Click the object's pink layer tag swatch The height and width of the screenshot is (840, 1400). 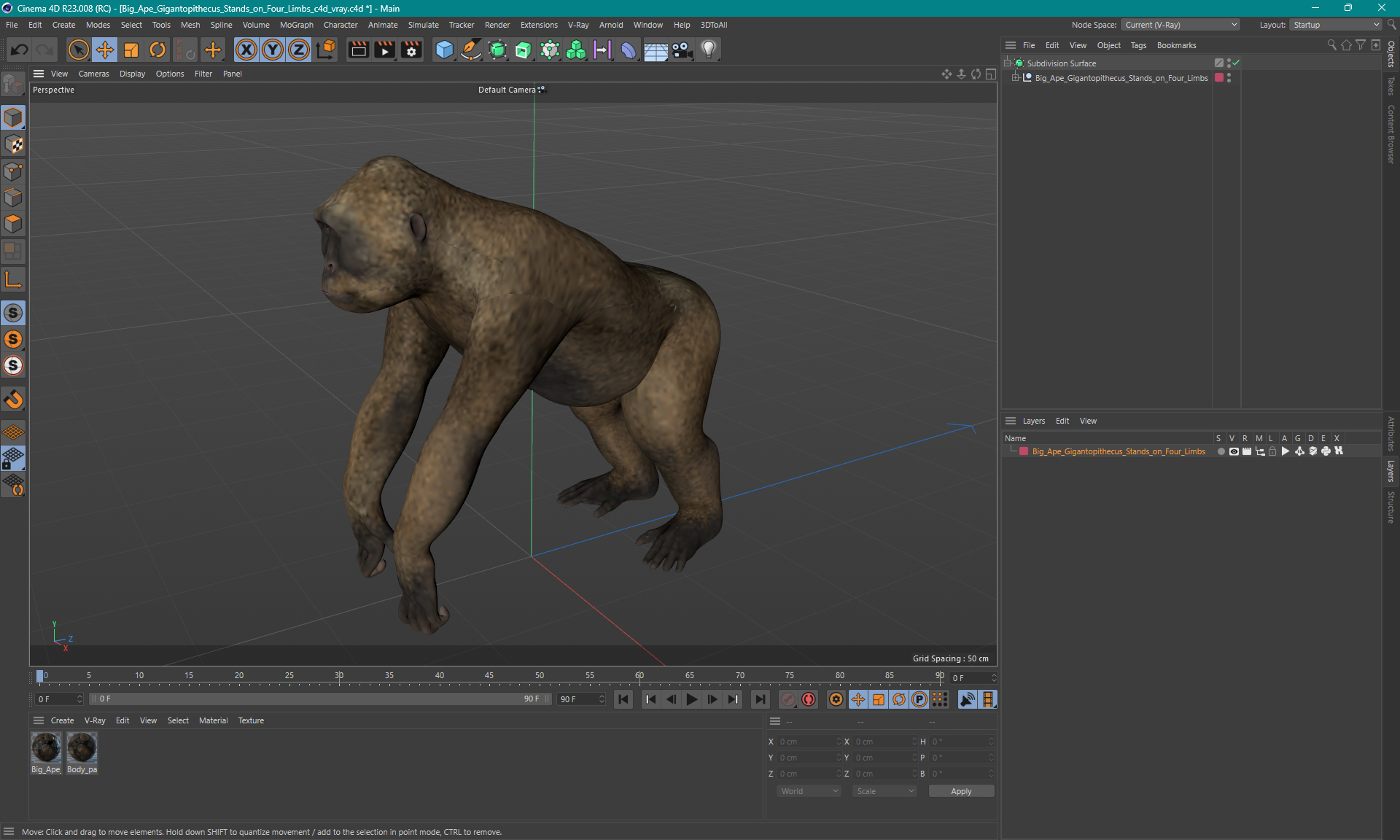[x=1218, y=77]
